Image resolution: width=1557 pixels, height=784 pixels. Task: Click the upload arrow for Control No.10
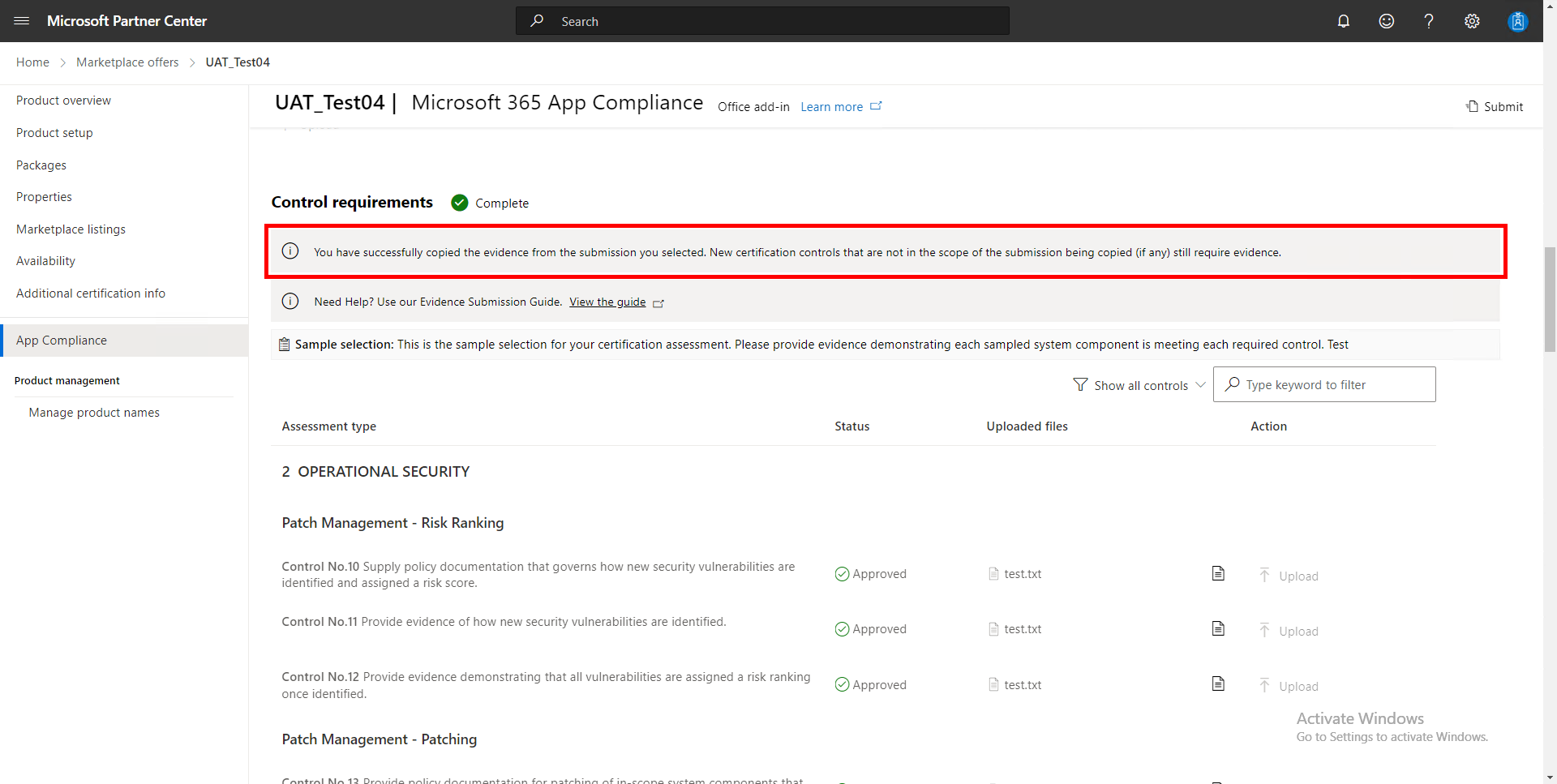pyautogui.click(x=1264, y=575)
